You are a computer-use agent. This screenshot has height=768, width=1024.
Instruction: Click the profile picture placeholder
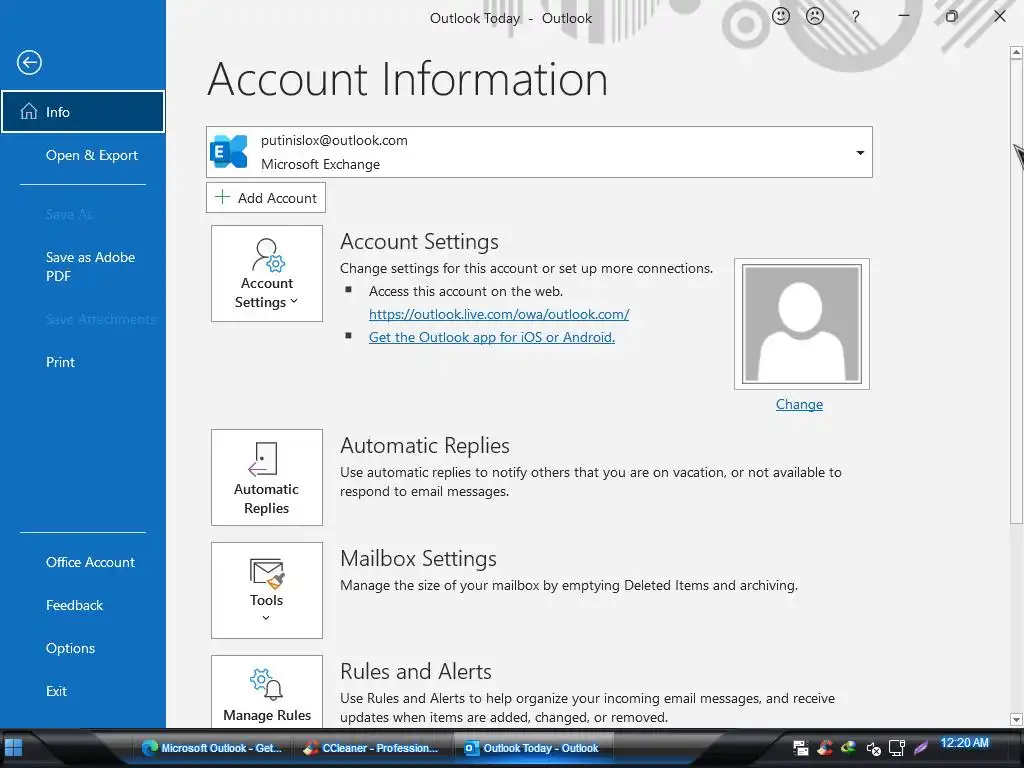tap(802, 324)
